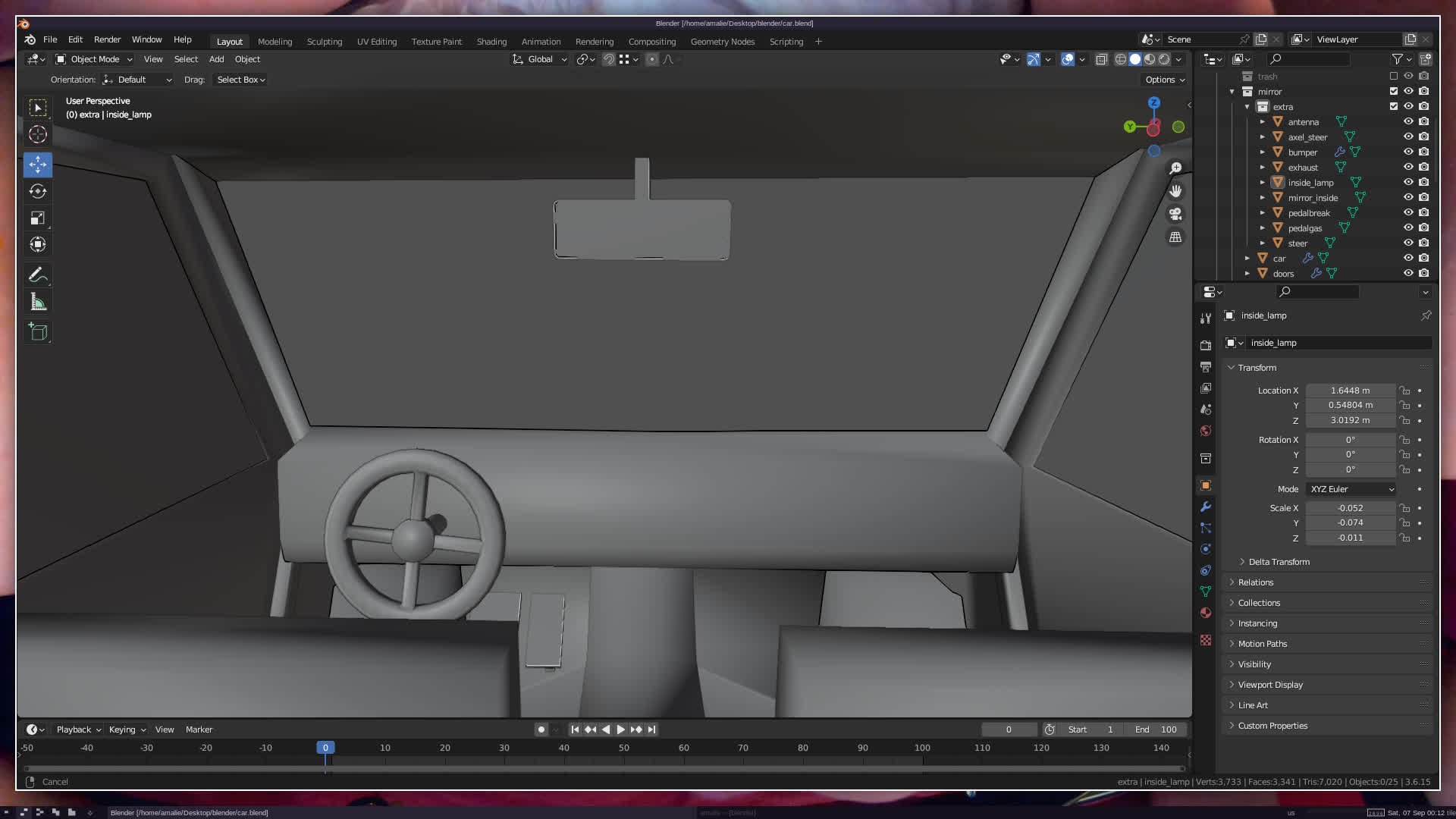This screenshot has height=819, width=1456.
Task: Hide the antenna object in outliner
Action: tap(1408, 121)
